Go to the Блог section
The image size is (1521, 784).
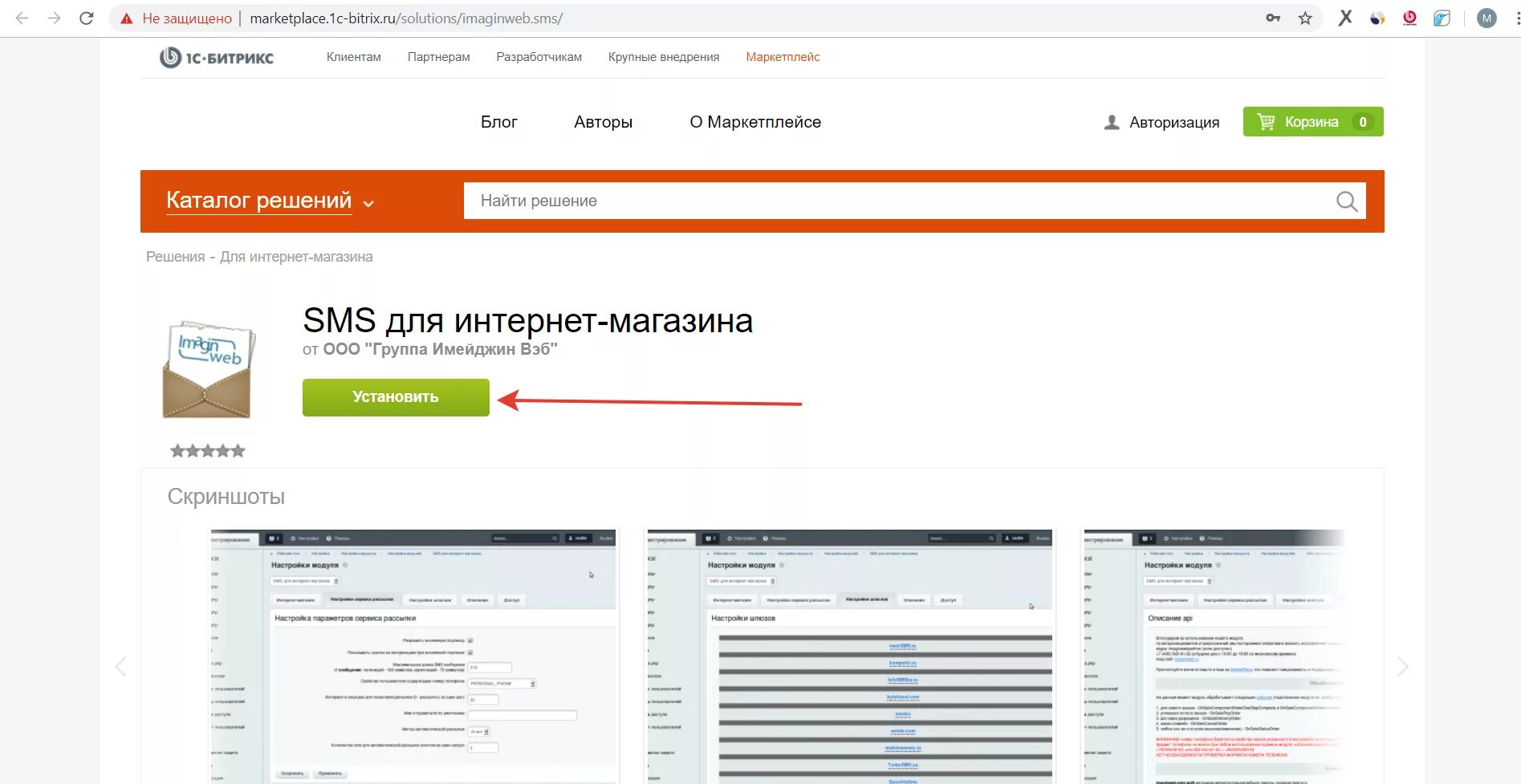499,122
